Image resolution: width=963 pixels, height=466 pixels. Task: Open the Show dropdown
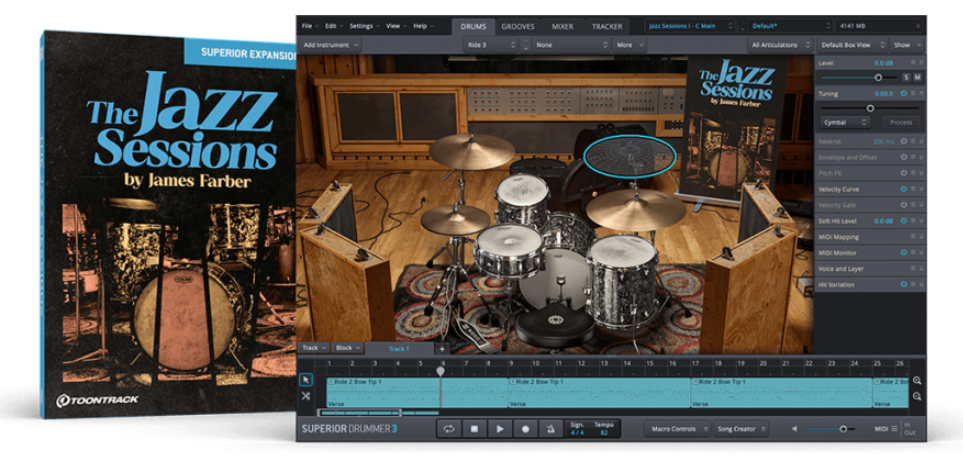point(908,45)
